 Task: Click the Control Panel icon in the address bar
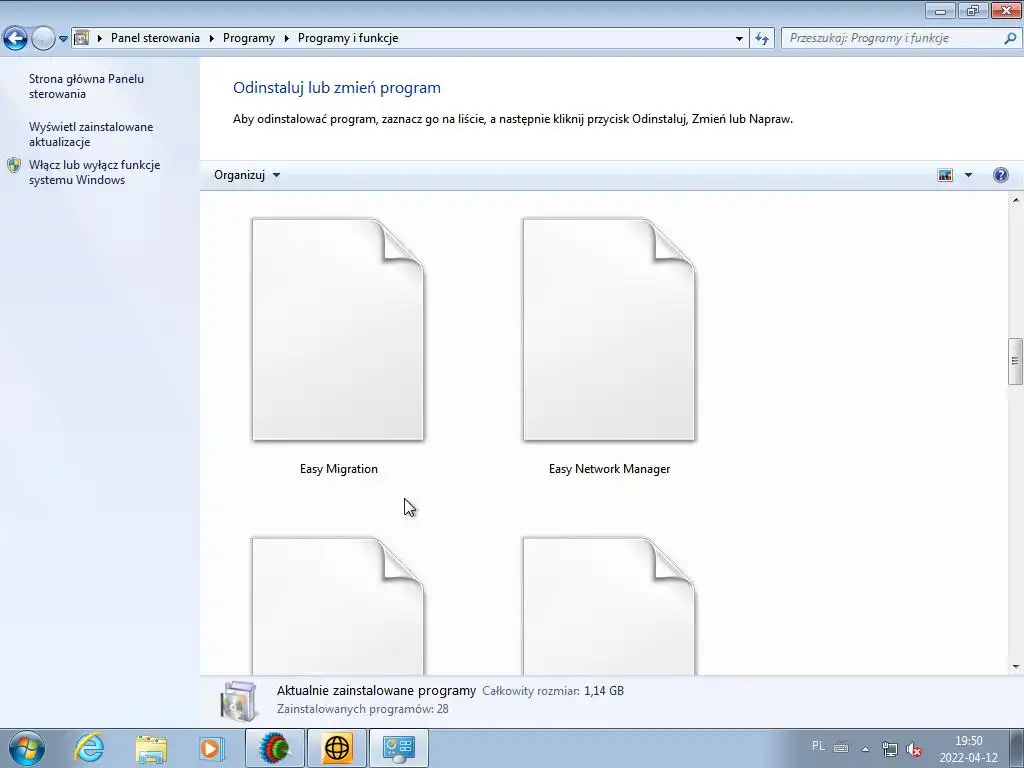coord(82,38)
